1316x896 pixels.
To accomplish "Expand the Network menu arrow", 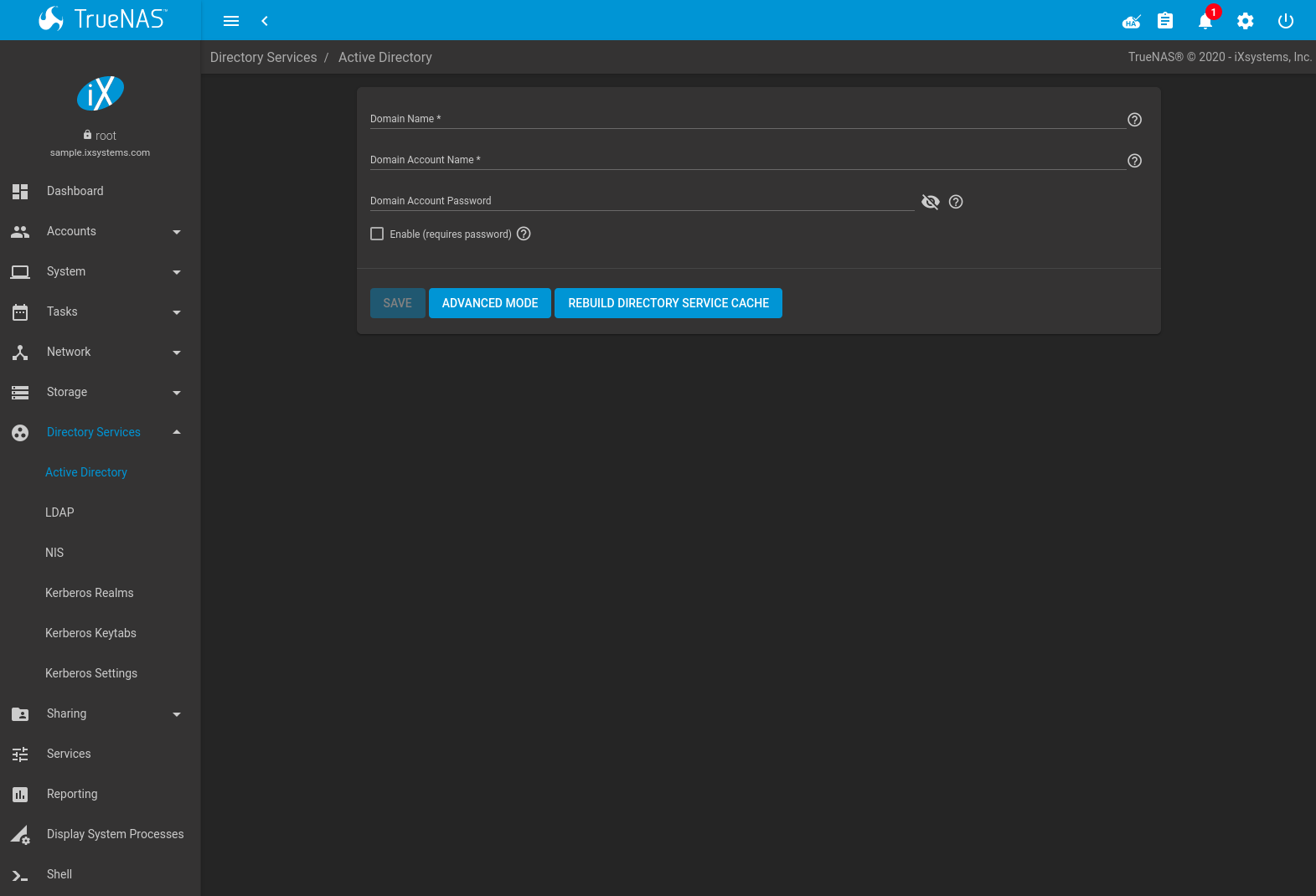I will click(177, 353).
